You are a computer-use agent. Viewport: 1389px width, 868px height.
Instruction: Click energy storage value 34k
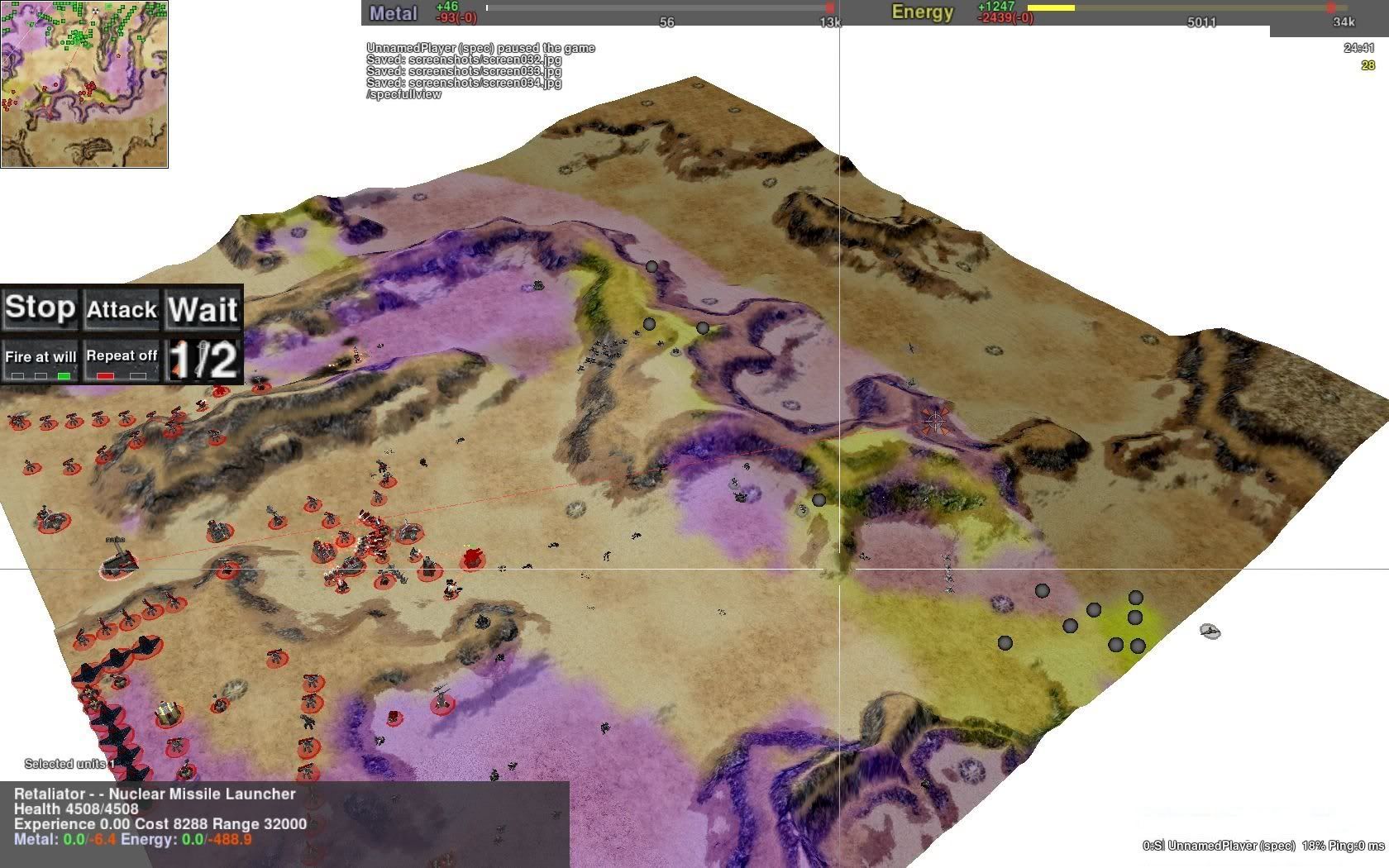click(1344, 22)
